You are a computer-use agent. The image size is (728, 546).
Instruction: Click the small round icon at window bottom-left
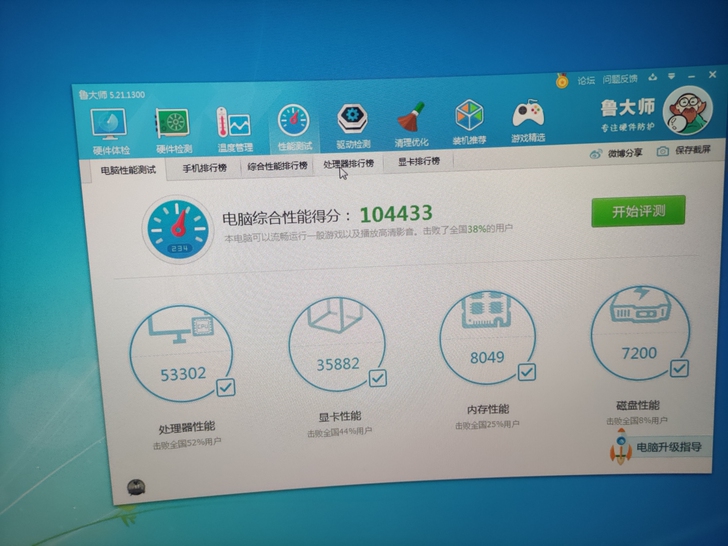[136, 487]
